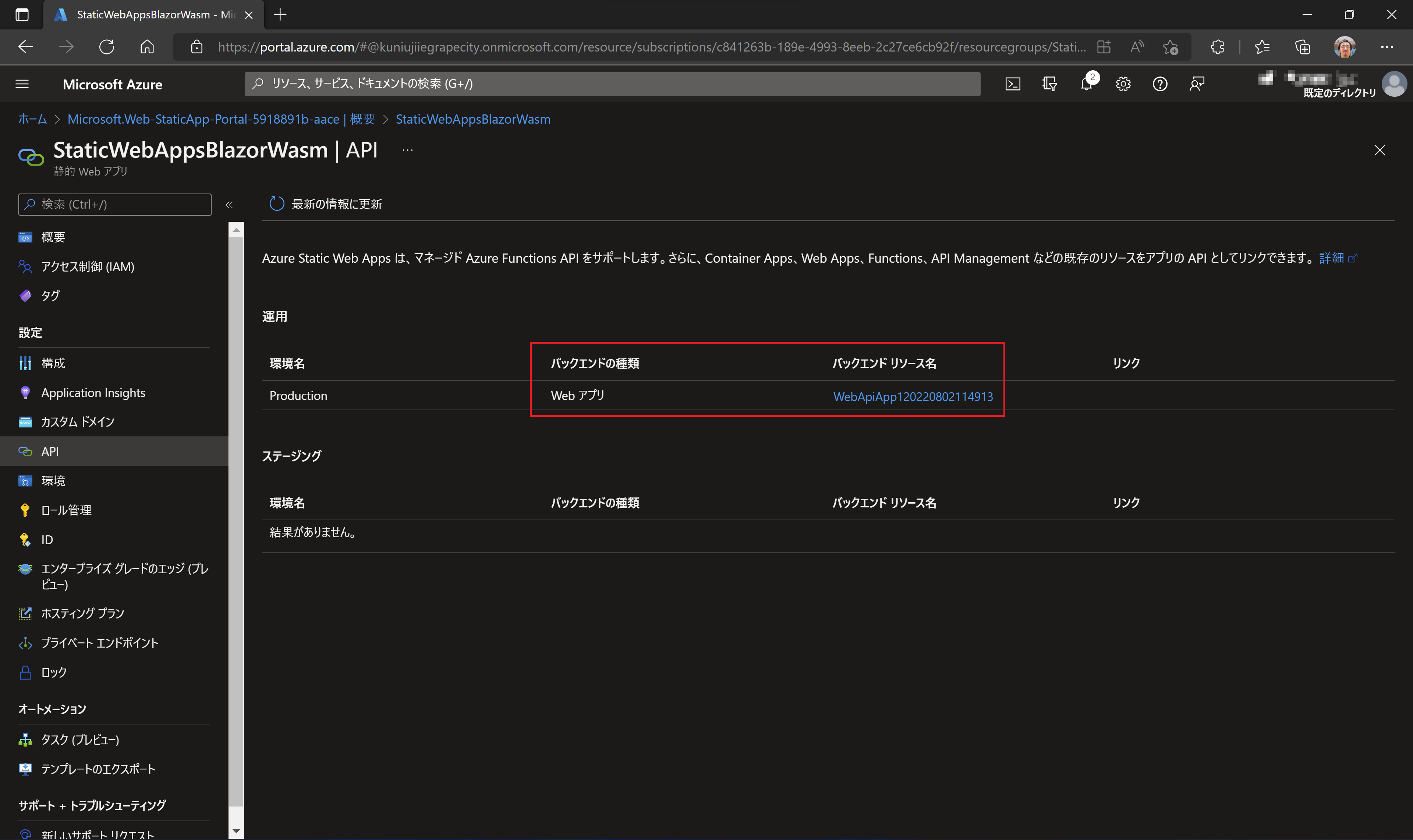
Task: Click the Read aloud icon in address bar
Action: (x=1137, y=46)
